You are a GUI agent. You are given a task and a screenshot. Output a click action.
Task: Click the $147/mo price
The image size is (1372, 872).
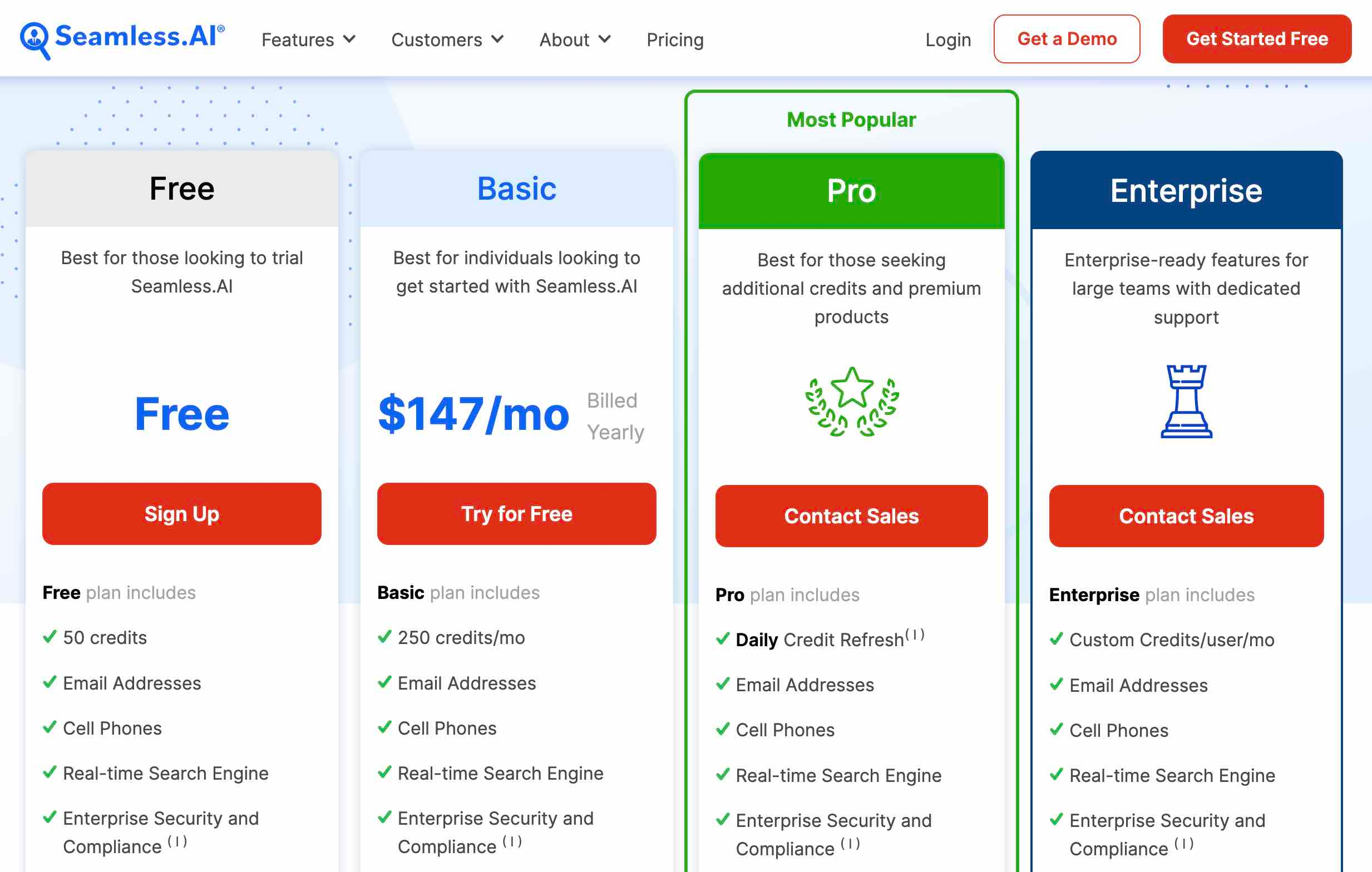473,415
